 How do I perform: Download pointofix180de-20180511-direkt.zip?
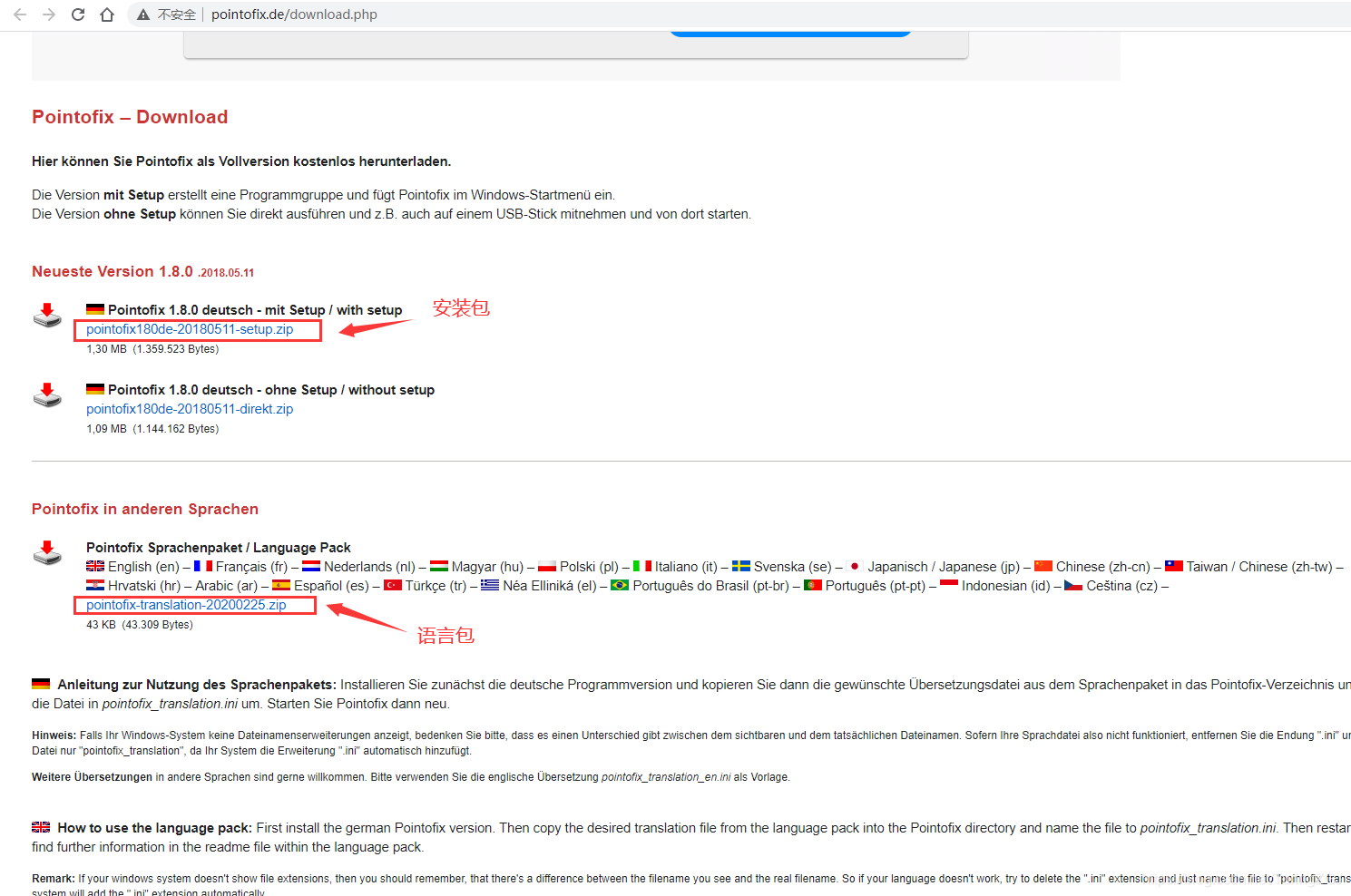(190, 409)
